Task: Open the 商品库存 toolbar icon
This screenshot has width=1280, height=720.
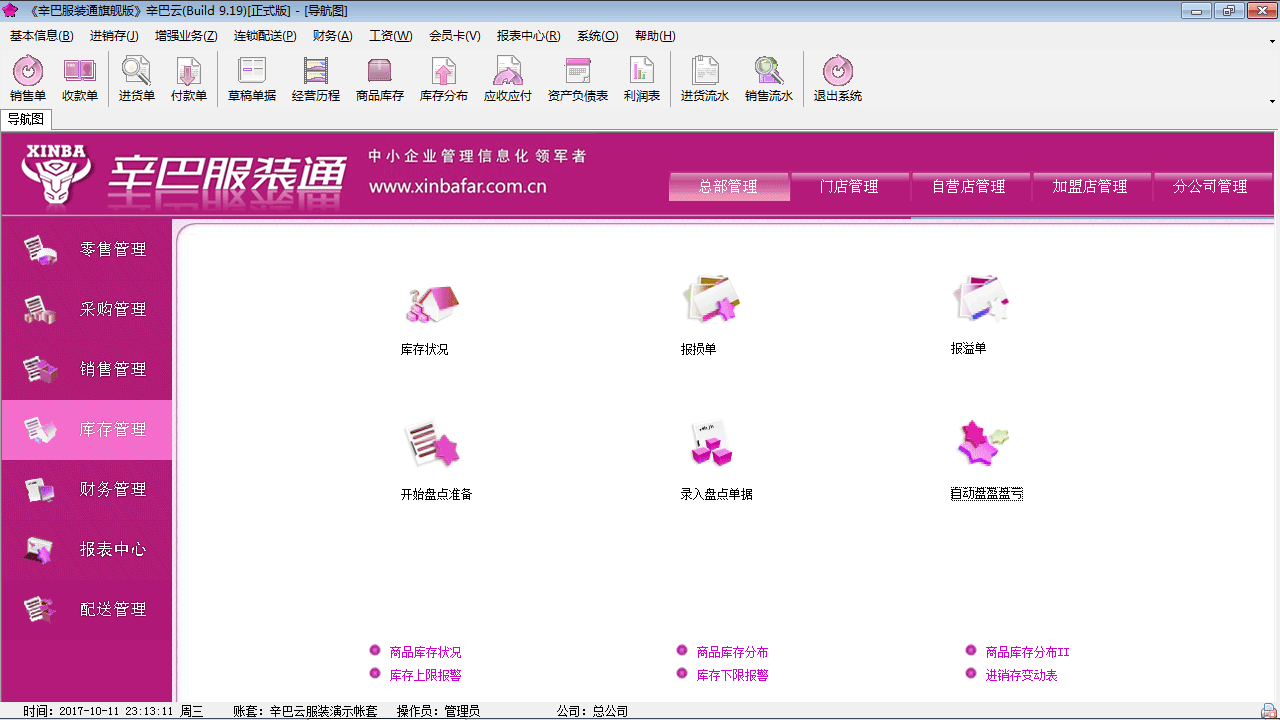Action: (x=380, y=80)
